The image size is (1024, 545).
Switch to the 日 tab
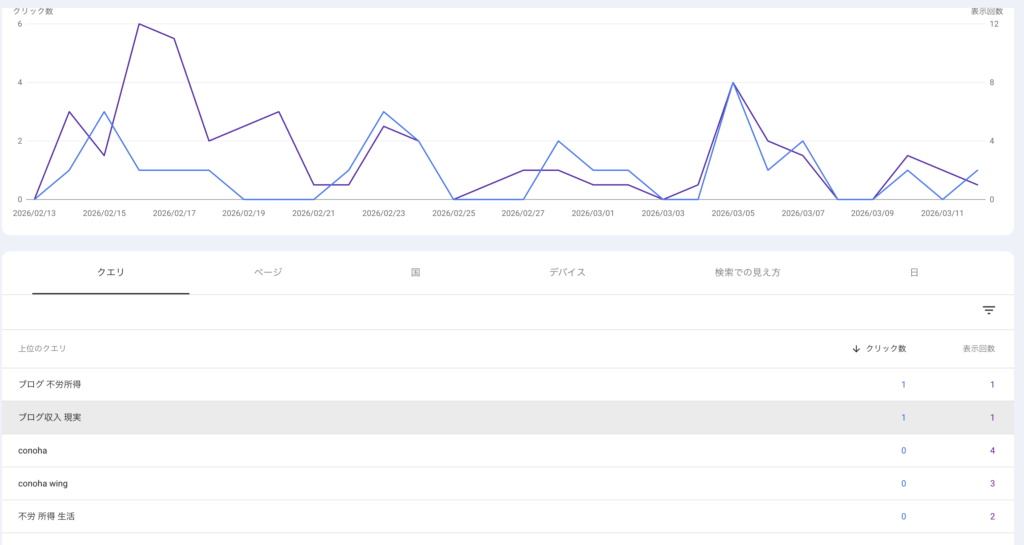pos(914,272)
